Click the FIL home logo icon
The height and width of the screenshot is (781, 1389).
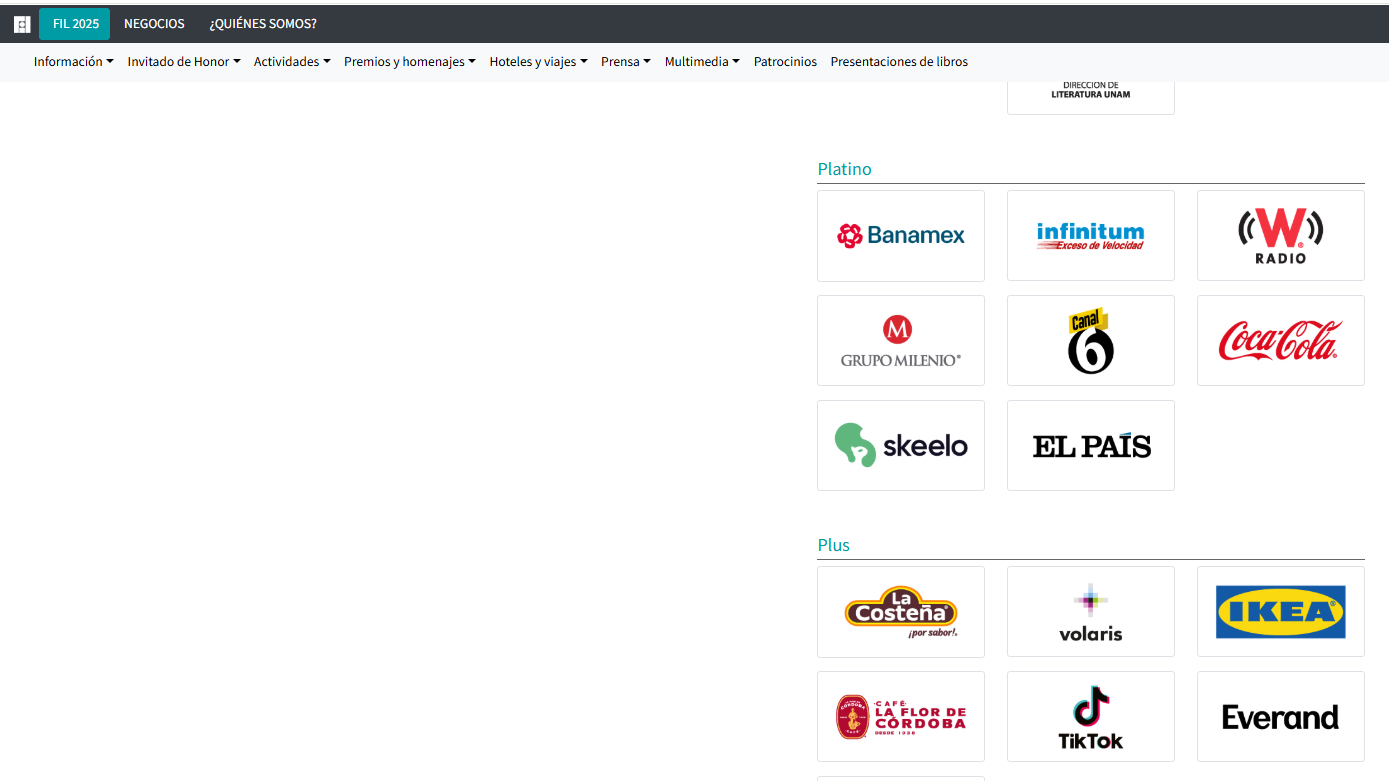[22, 24]
